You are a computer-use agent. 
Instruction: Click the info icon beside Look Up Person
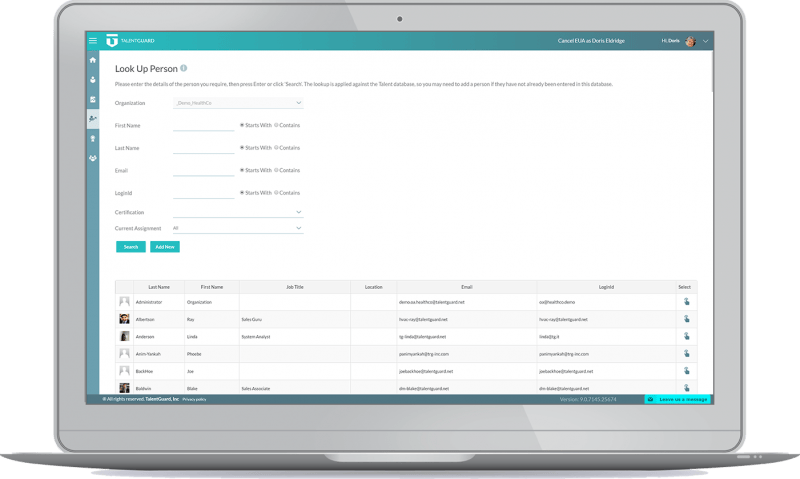183,68
